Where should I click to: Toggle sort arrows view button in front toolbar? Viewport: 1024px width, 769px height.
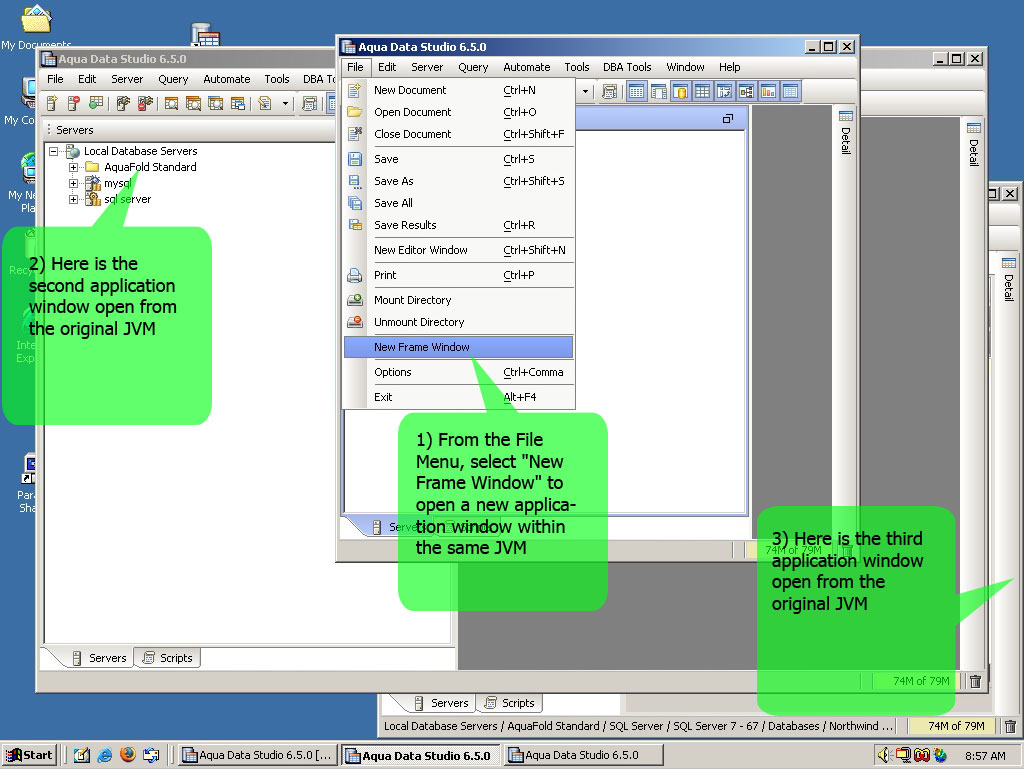coord(725,91)
